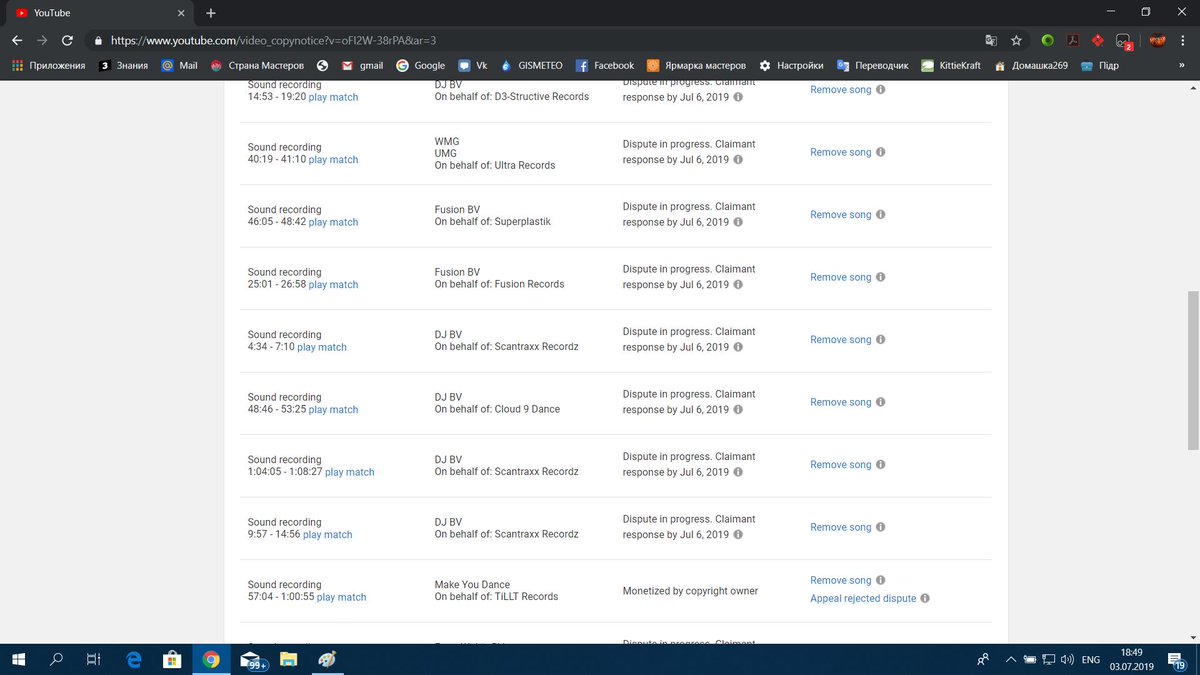Remove song for the Fusion Records claim

click(x=841, y=277)
